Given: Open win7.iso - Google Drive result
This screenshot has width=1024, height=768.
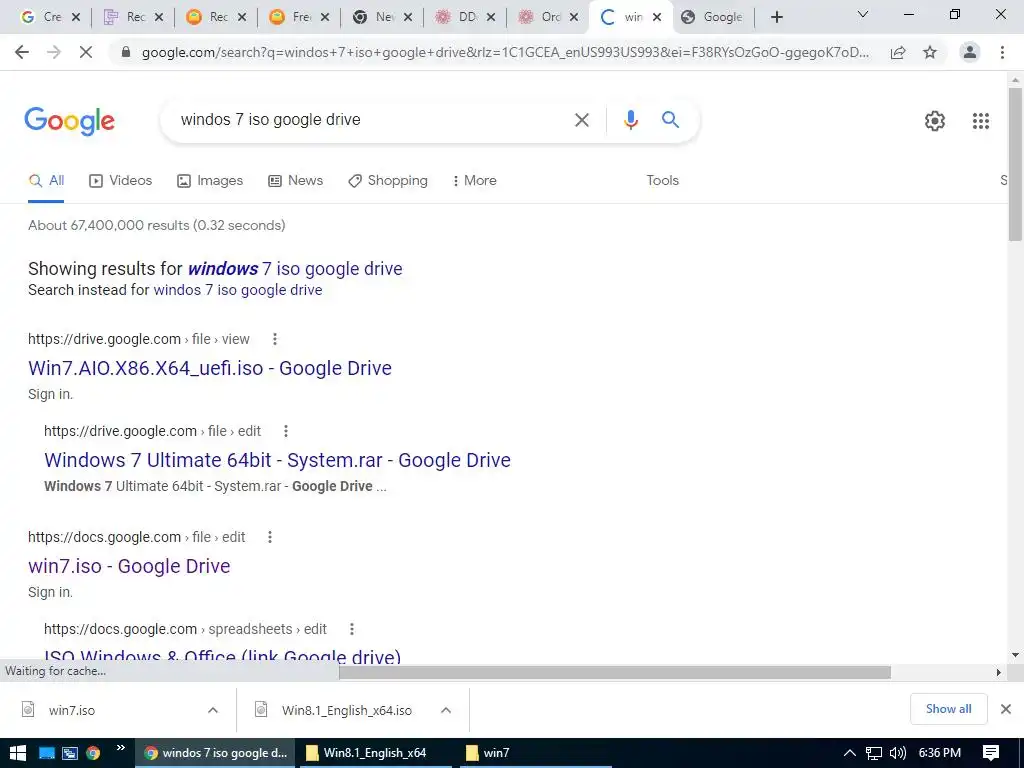Looking at the screenshot, I should [x=129, y=566].
